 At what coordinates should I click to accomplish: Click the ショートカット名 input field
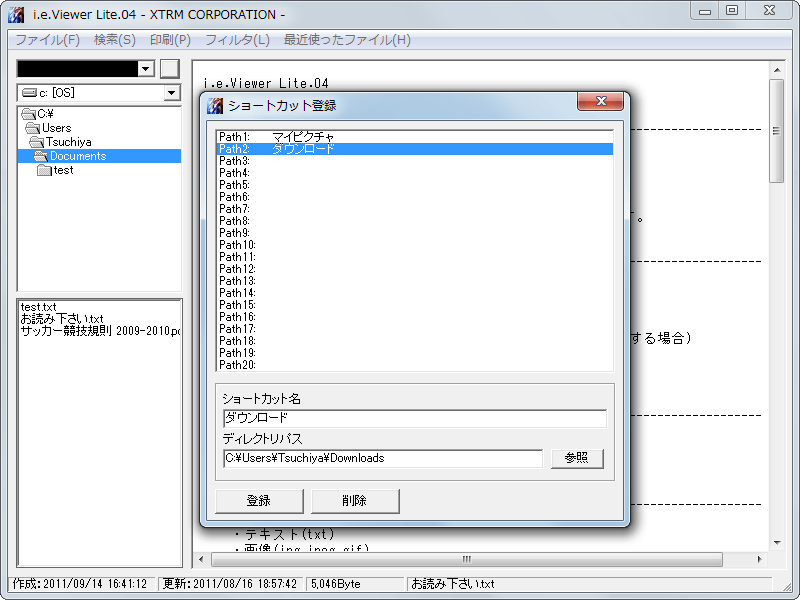point(415,418)
